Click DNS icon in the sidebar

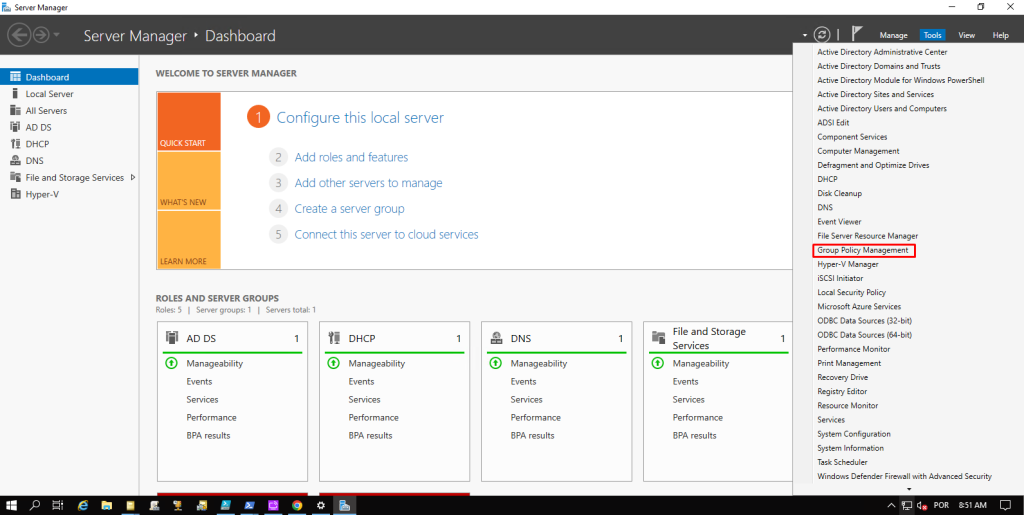pyautogui.click(x=16, y=161)
